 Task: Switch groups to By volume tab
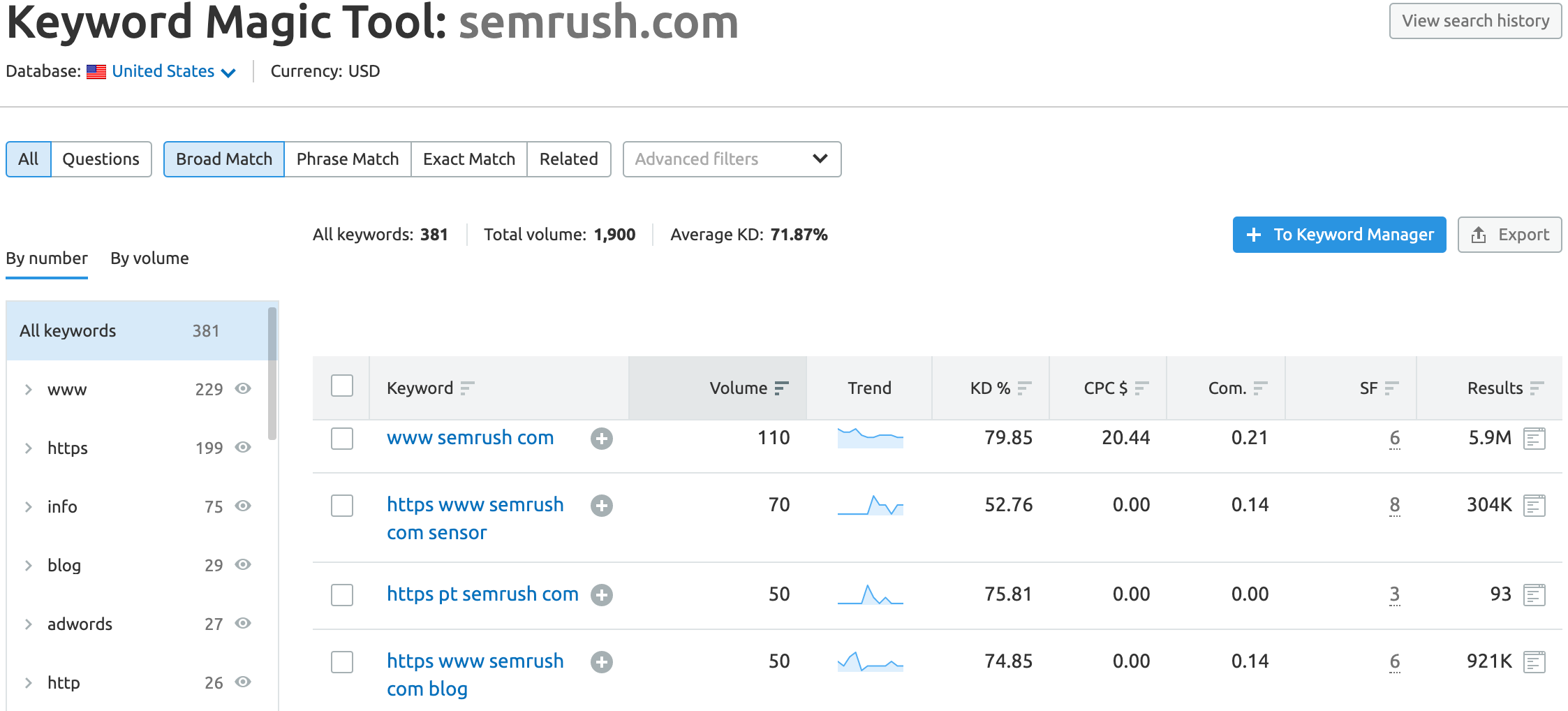coord(149,258)
